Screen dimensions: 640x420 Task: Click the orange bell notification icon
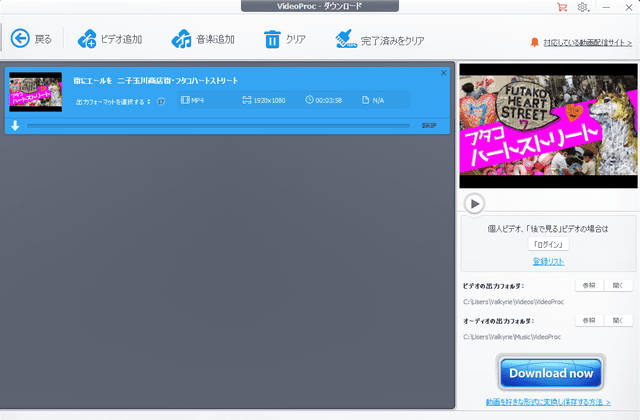click(x=534, y=42)
